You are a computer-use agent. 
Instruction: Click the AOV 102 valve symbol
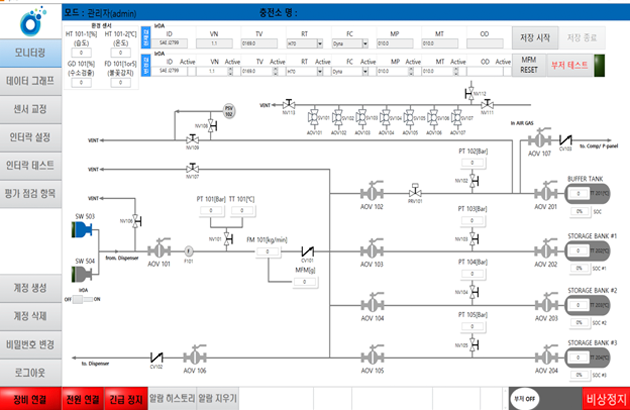[x=373, y=191]
